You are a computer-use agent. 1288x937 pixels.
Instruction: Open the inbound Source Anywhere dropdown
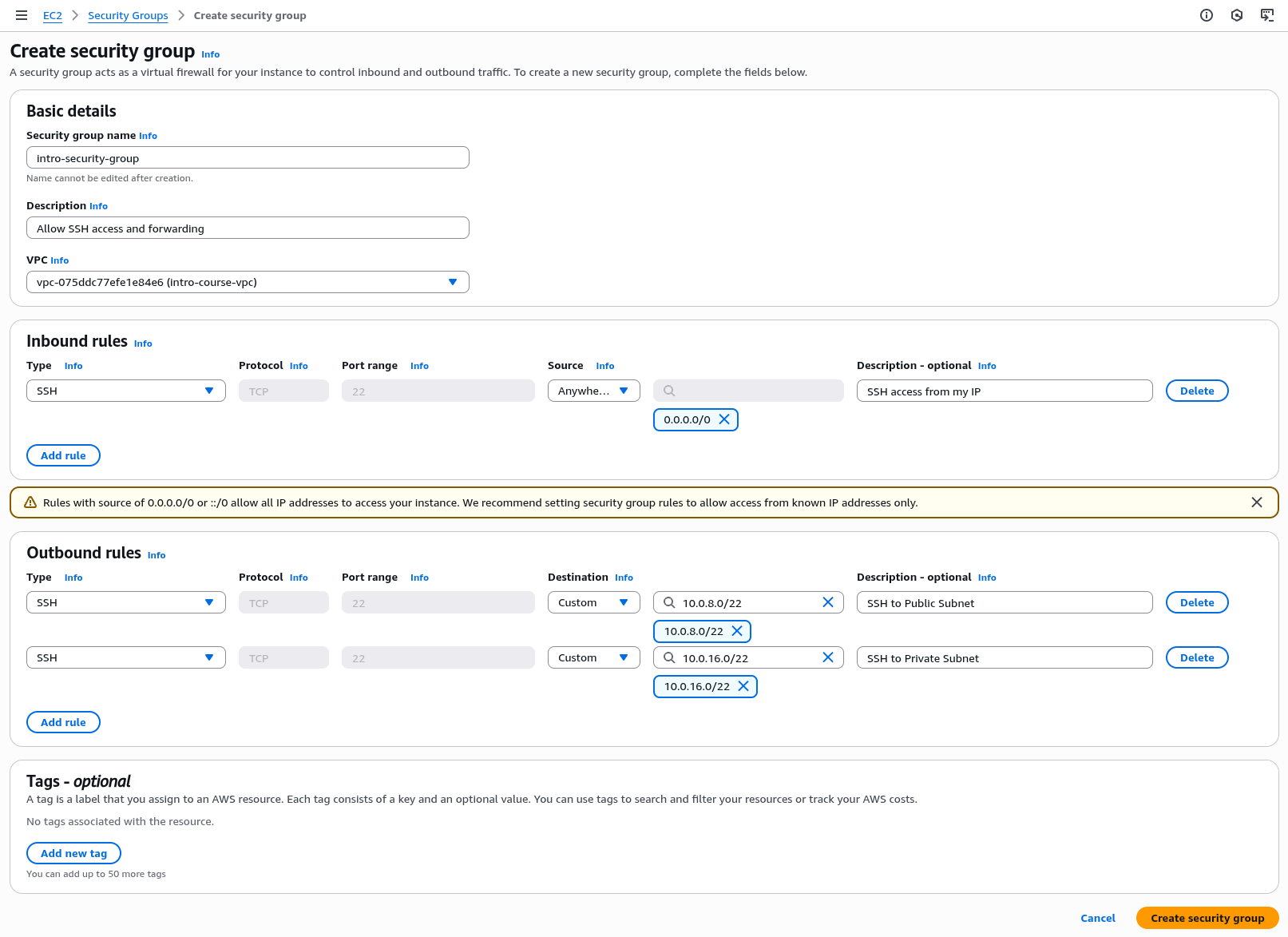click(593, 391)
